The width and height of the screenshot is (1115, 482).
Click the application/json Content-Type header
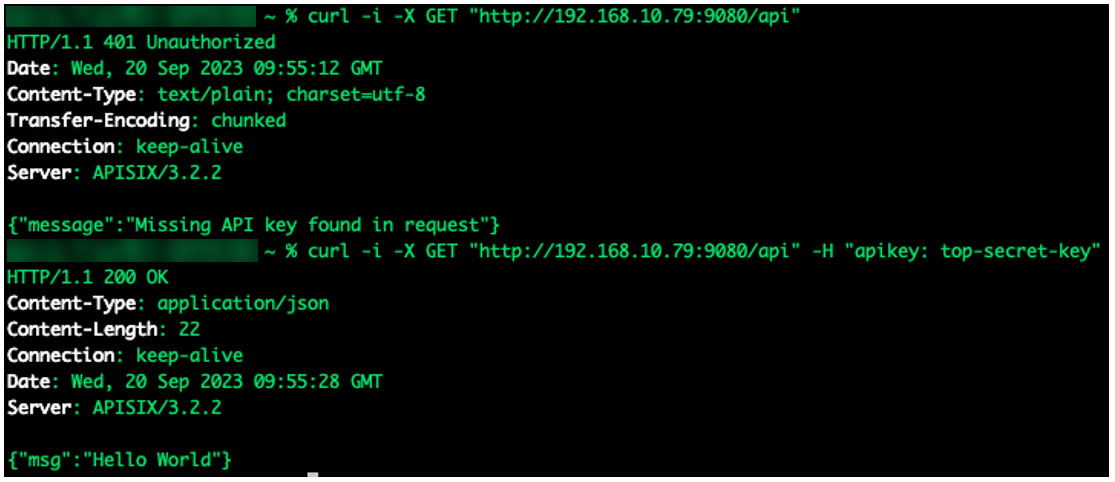coord(168,303)
